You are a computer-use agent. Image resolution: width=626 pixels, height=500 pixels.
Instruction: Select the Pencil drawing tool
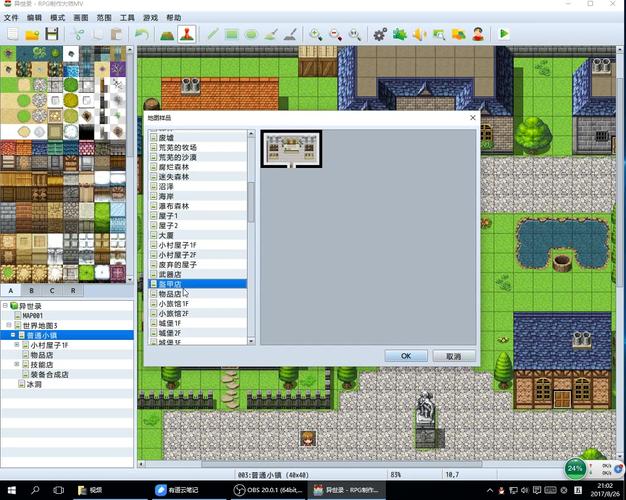pyautogui.click(x=212, y=34)
